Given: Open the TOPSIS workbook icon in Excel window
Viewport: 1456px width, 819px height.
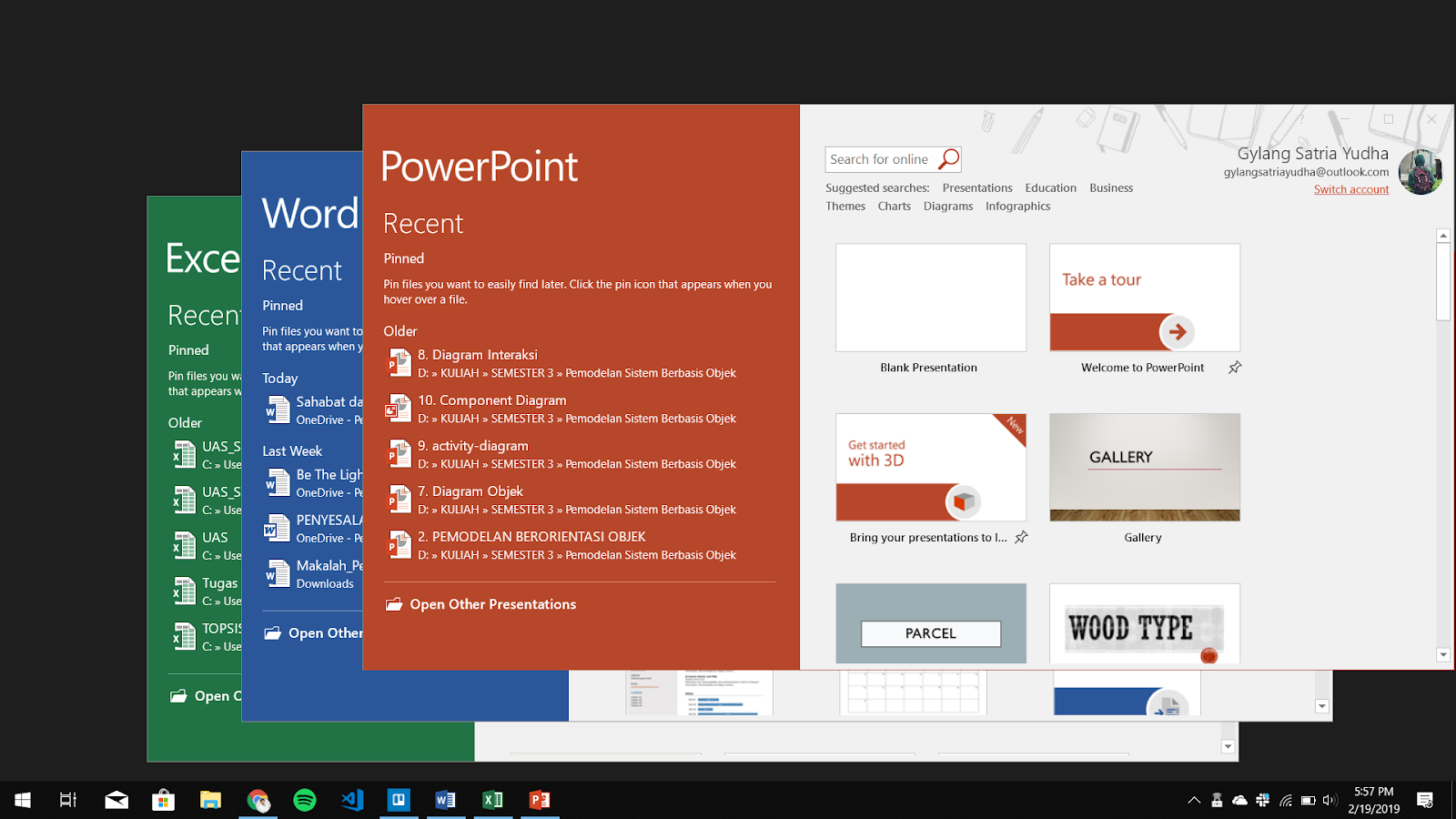Looking at the screenshot, I should 184,637.
